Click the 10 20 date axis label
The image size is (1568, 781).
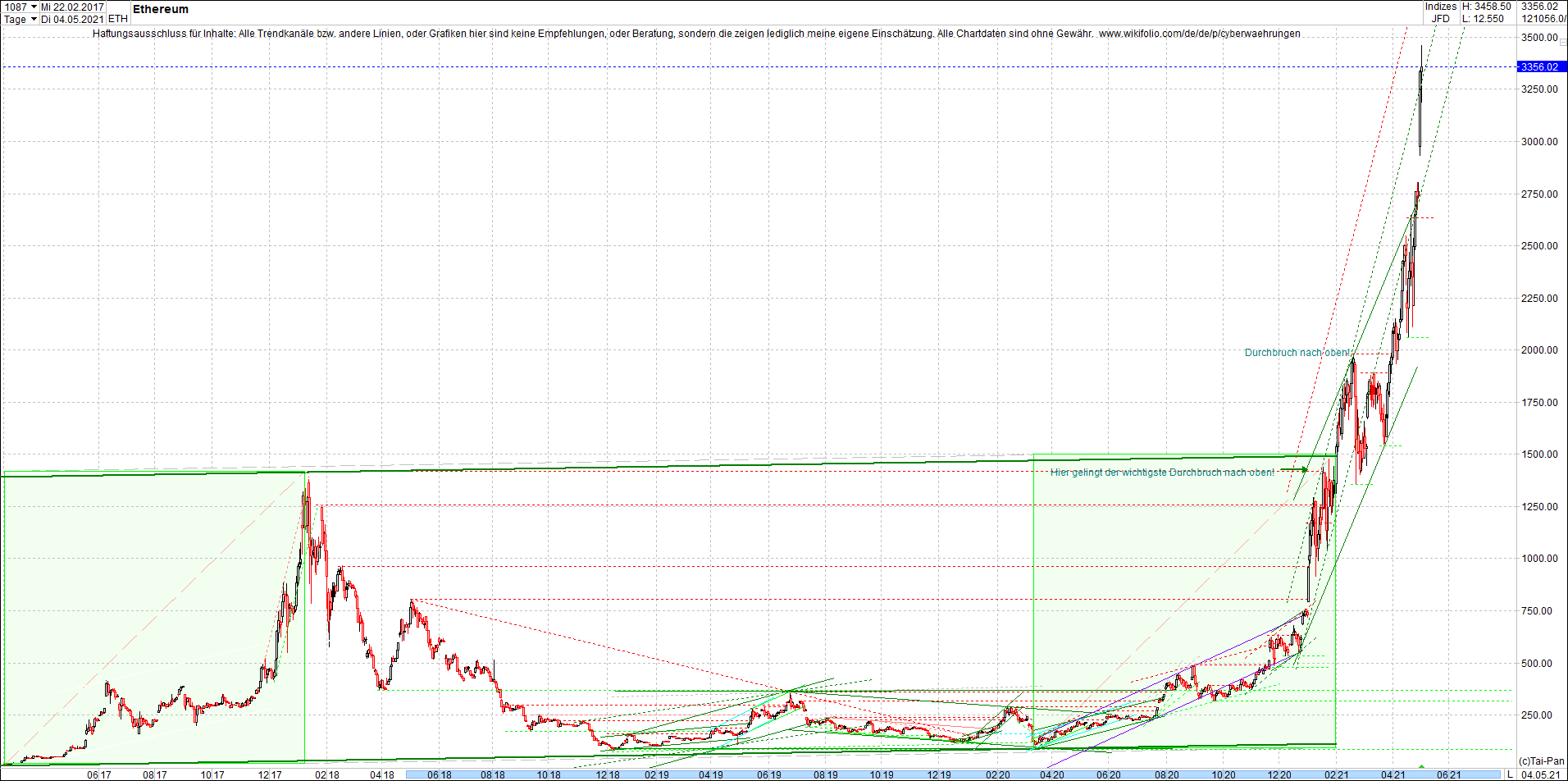tap(1224, 774)
